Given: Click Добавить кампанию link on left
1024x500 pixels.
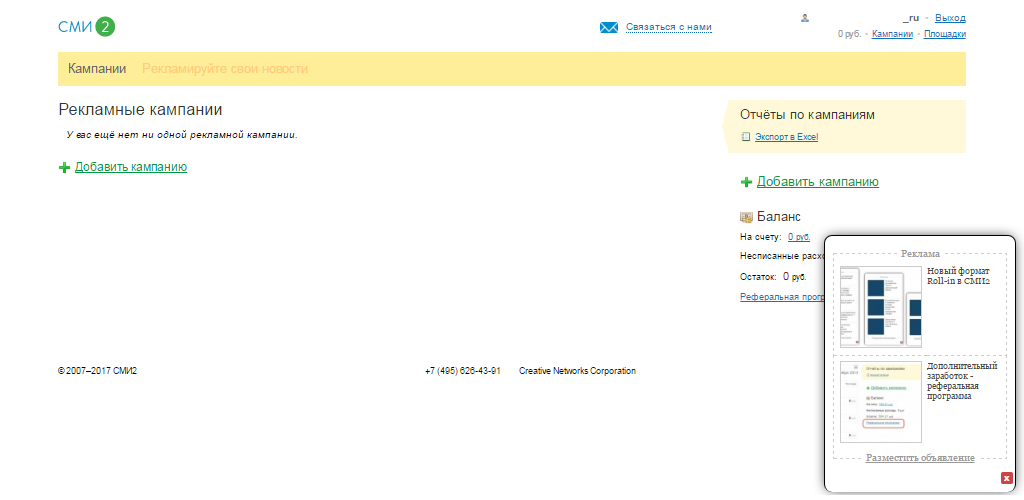Looking at the screenshot, I should tap(131, 167).
